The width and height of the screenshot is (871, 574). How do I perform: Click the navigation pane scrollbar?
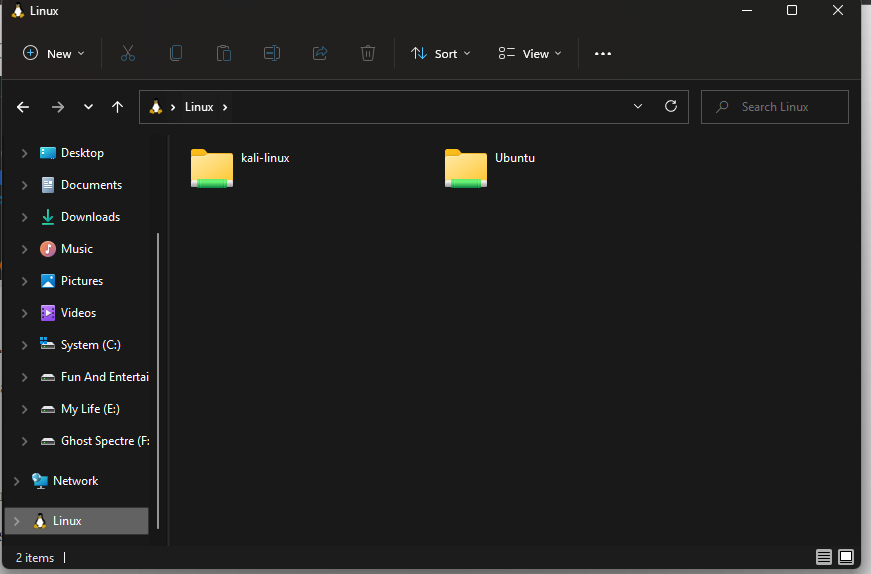coord(158,381)
